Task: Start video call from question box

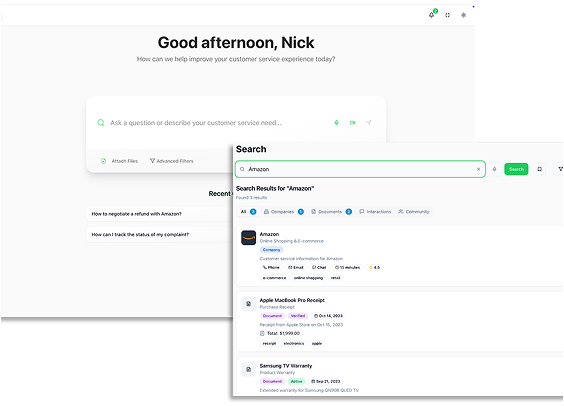Action: point(352,123)
